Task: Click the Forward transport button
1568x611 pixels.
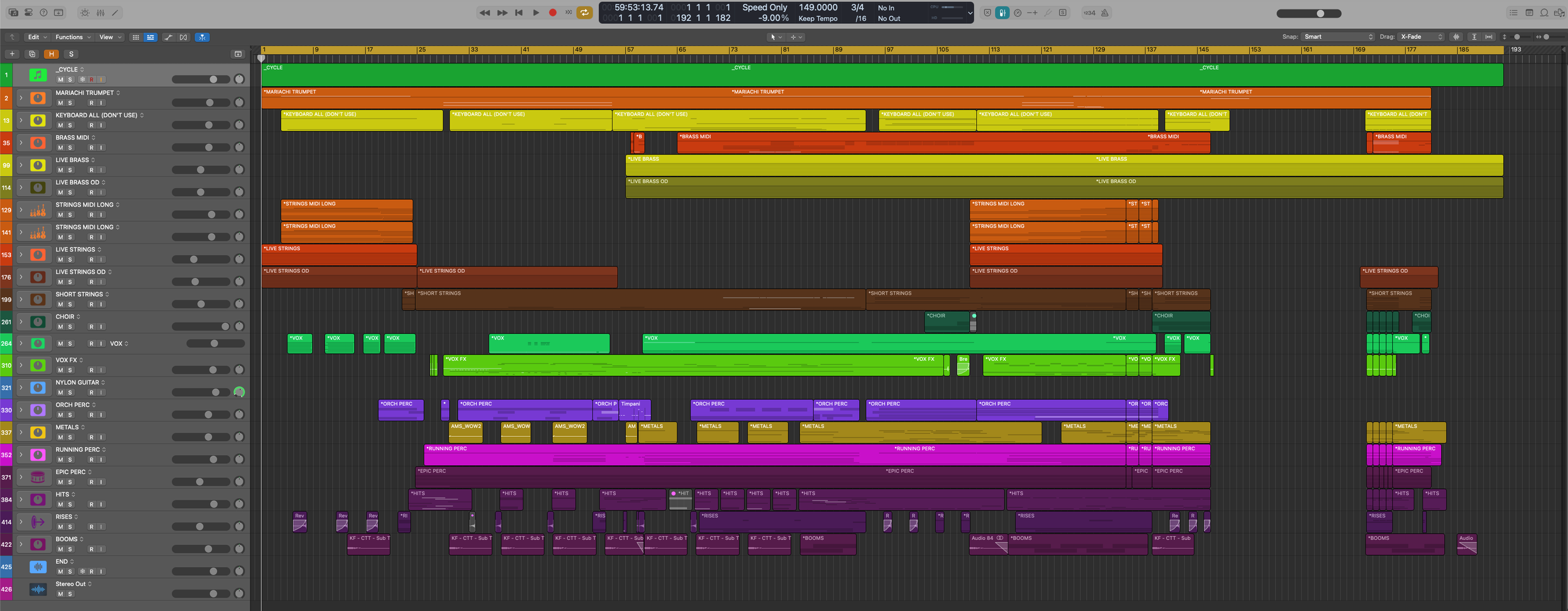Action: click(x=502, y=13)
